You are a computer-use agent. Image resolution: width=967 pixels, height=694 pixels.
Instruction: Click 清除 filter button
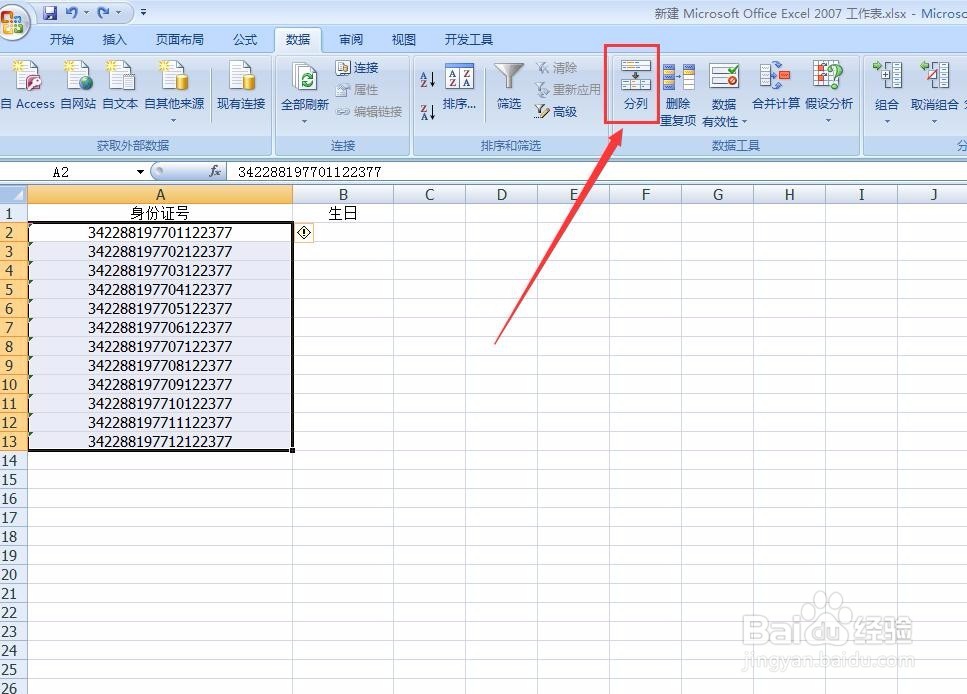point(556,67)
